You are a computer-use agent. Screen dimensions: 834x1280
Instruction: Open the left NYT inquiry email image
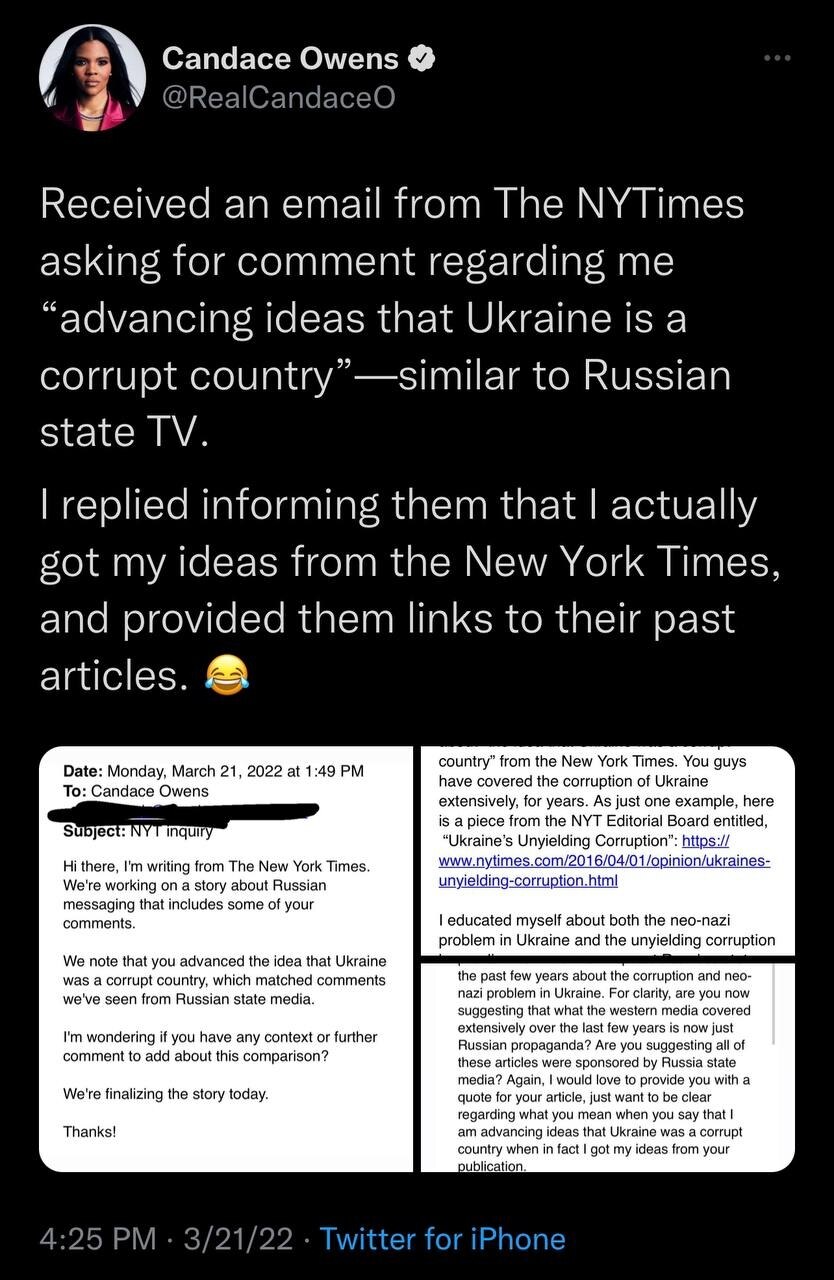[226, 958]
